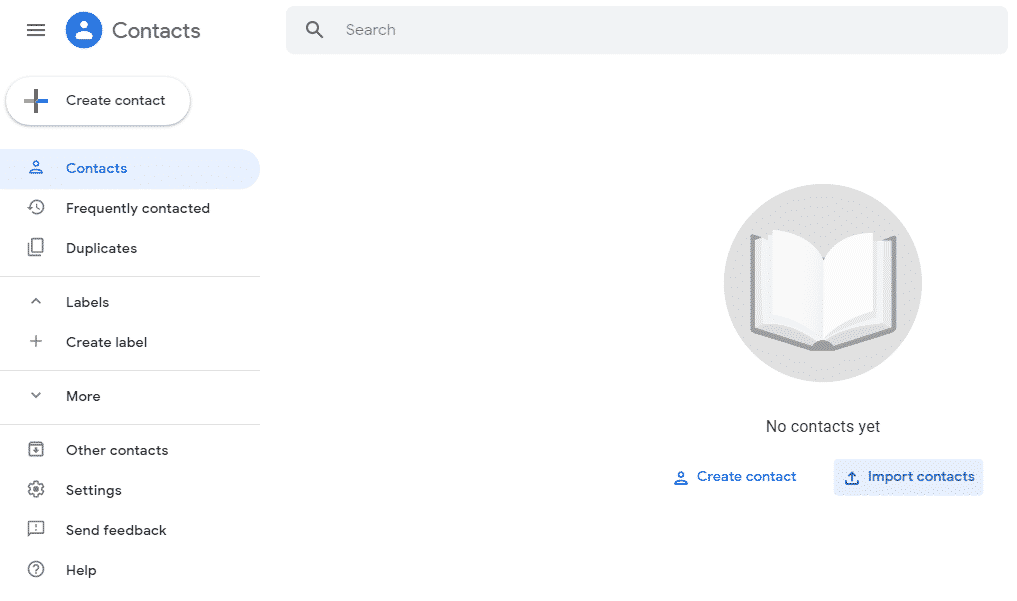Click the plus icon beside Create label

point(36,342)
